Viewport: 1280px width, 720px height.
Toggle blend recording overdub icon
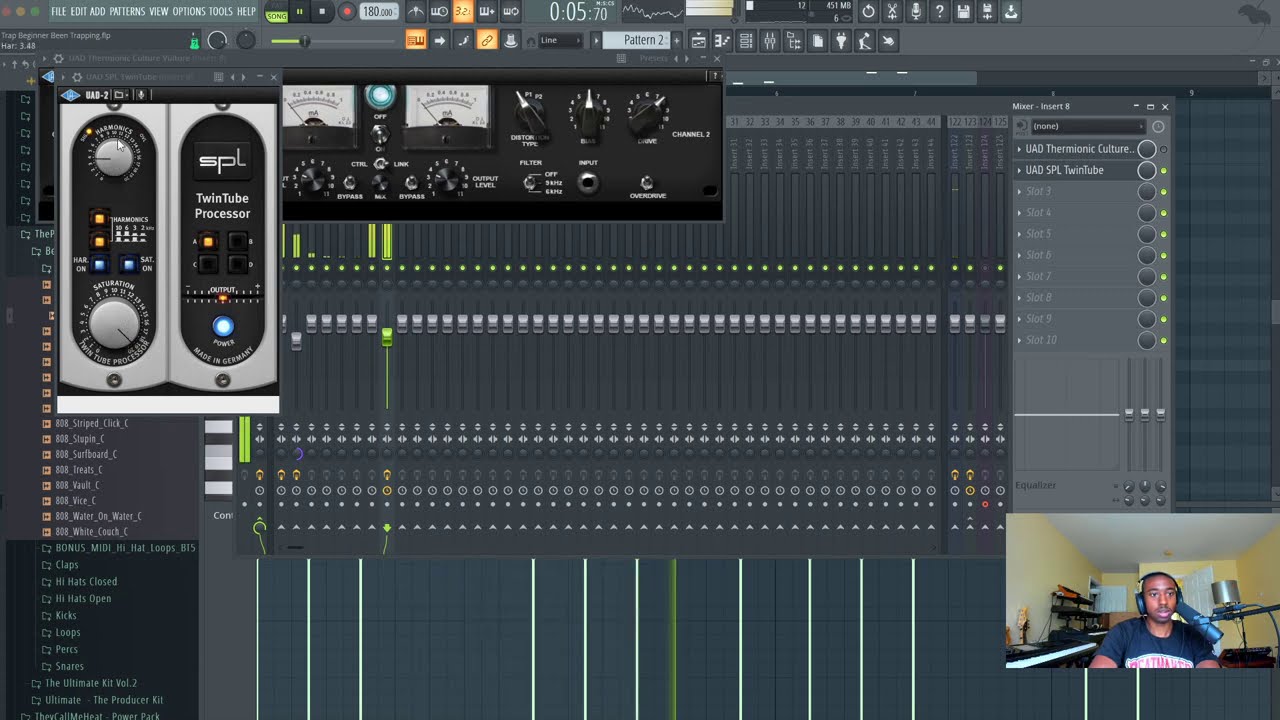(x=487, y=12)
